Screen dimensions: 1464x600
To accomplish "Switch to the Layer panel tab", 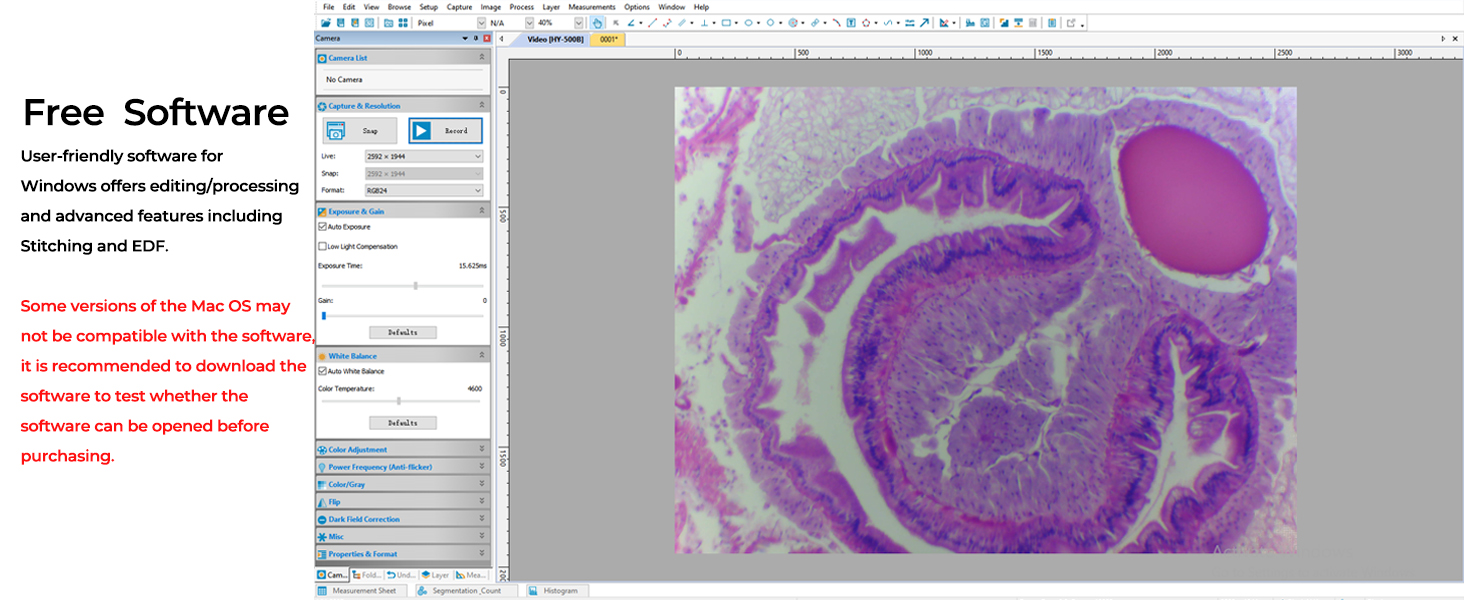I will (436, 575).
